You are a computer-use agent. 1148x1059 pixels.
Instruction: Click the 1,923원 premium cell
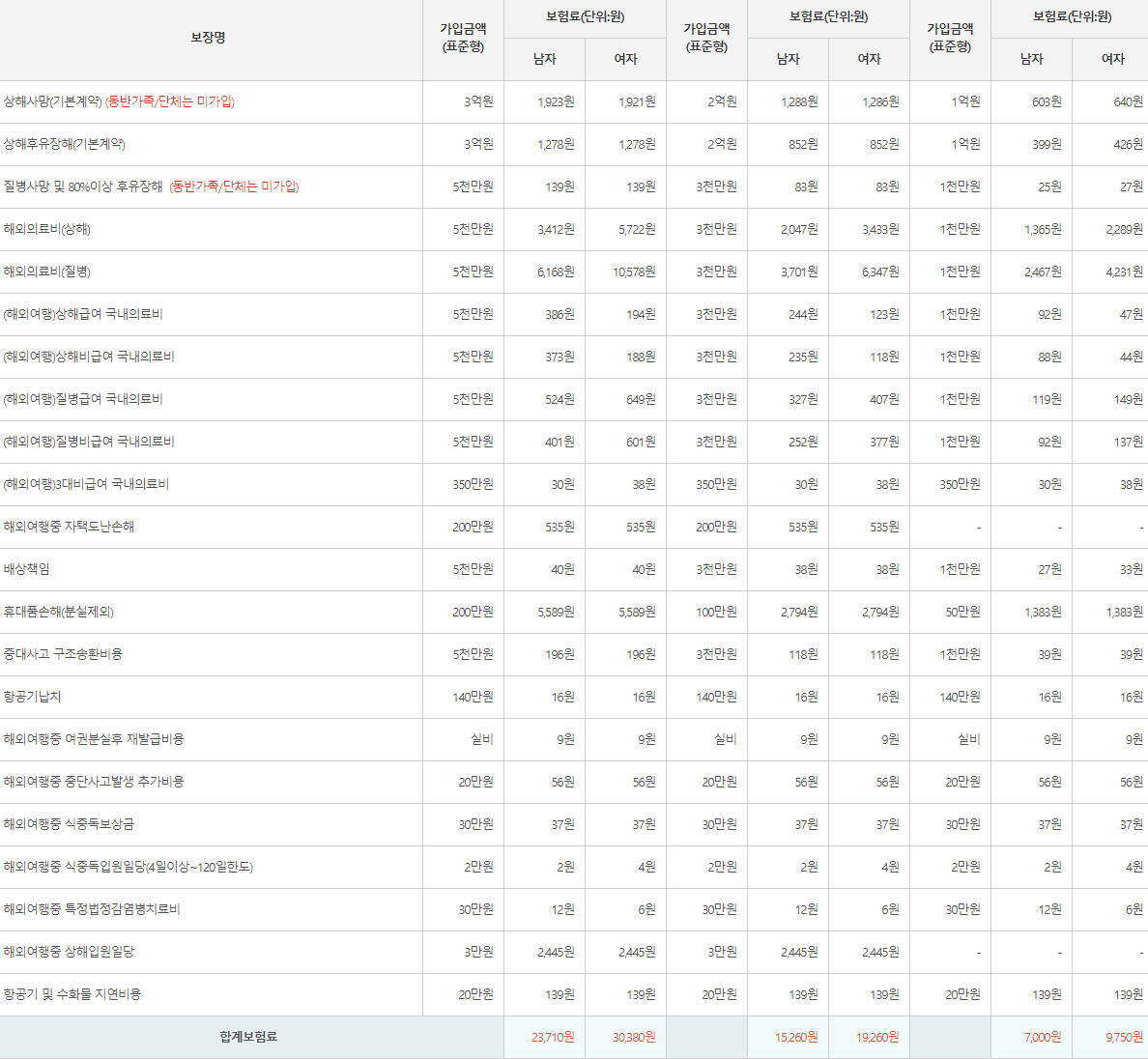click(556, 101)
